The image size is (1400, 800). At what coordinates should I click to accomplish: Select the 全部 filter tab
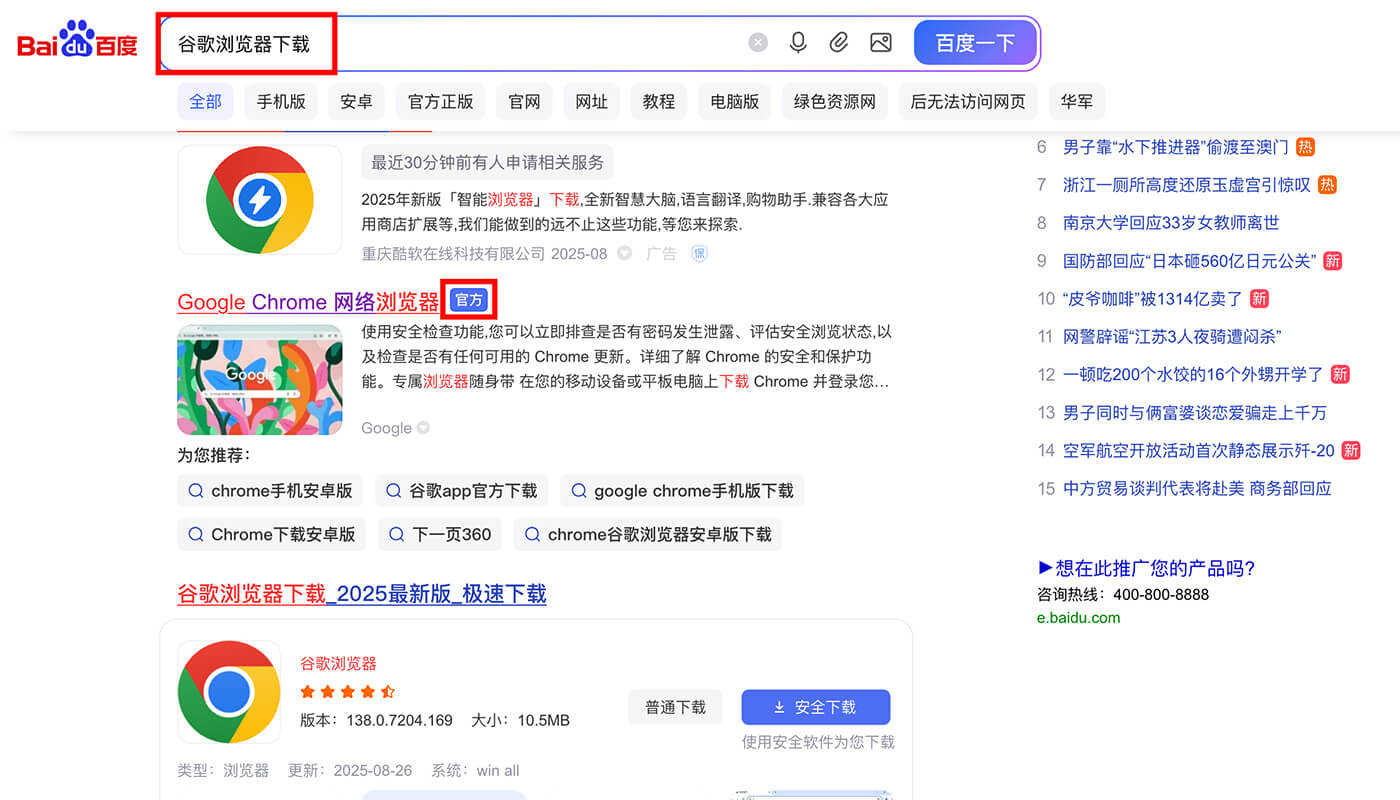pyautogui.click(x=205, y=101)
